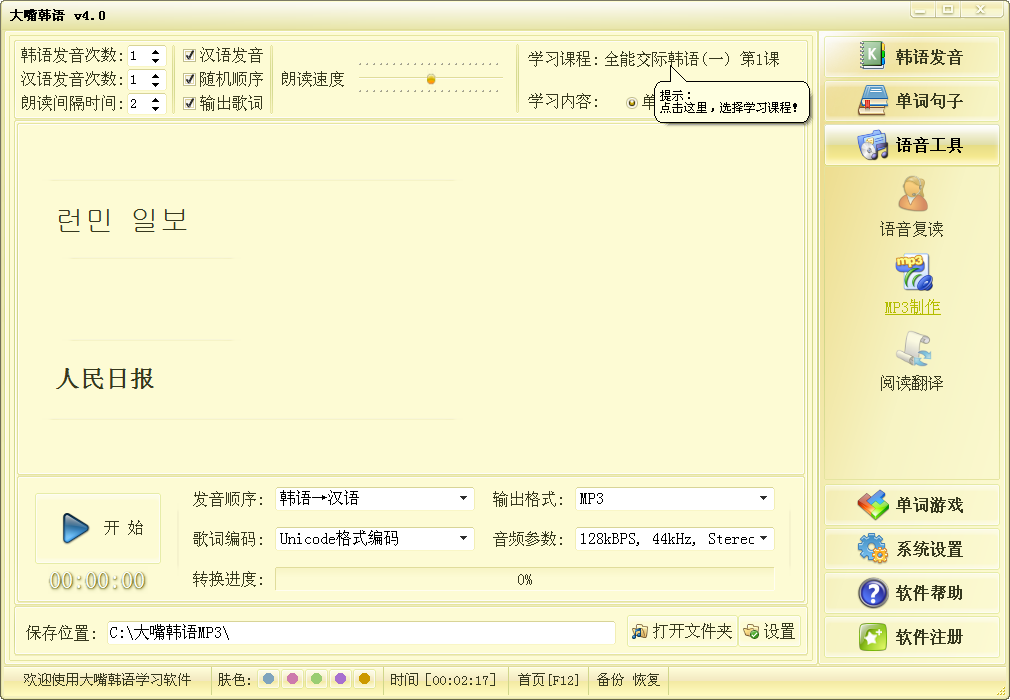Click the 00:00:00 timer display
This screenshot has width=1010, height=700.
[97, 581]
